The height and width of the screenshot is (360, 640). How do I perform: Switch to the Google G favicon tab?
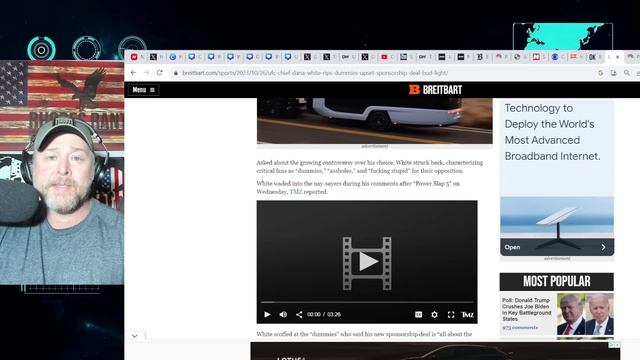pos(173,57)
